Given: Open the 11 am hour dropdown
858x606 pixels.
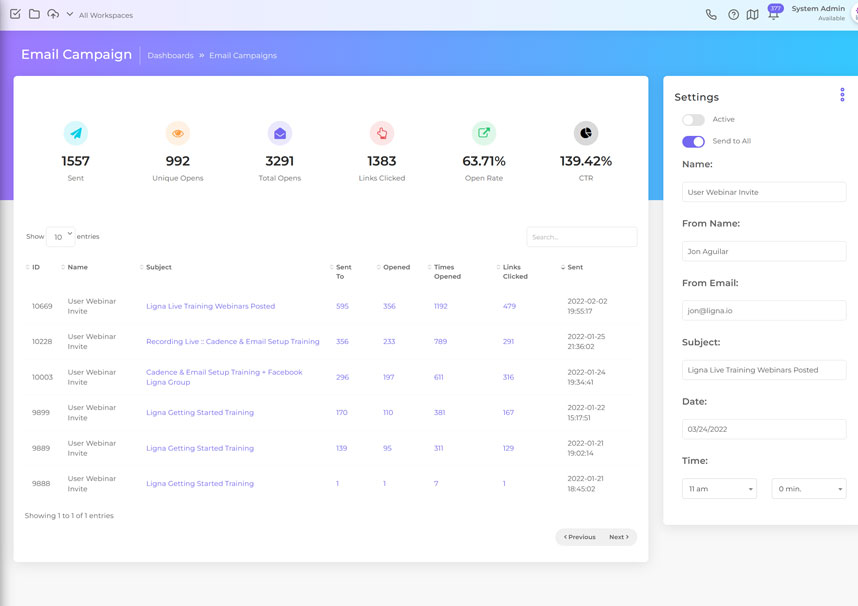Looking at the screenshot, I should 719,489.
